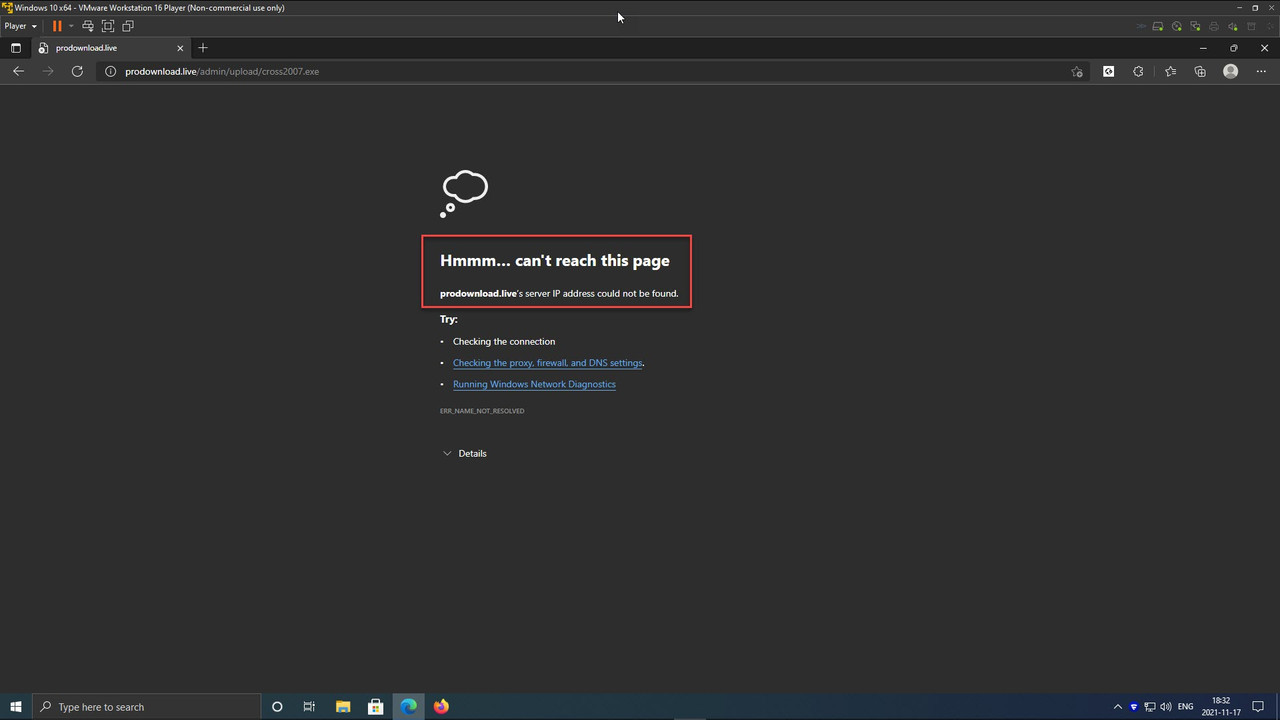This screenshot has height=720, width=1280.
Task: Click the VMware sound card device icon
Action: pos(1233,26)
